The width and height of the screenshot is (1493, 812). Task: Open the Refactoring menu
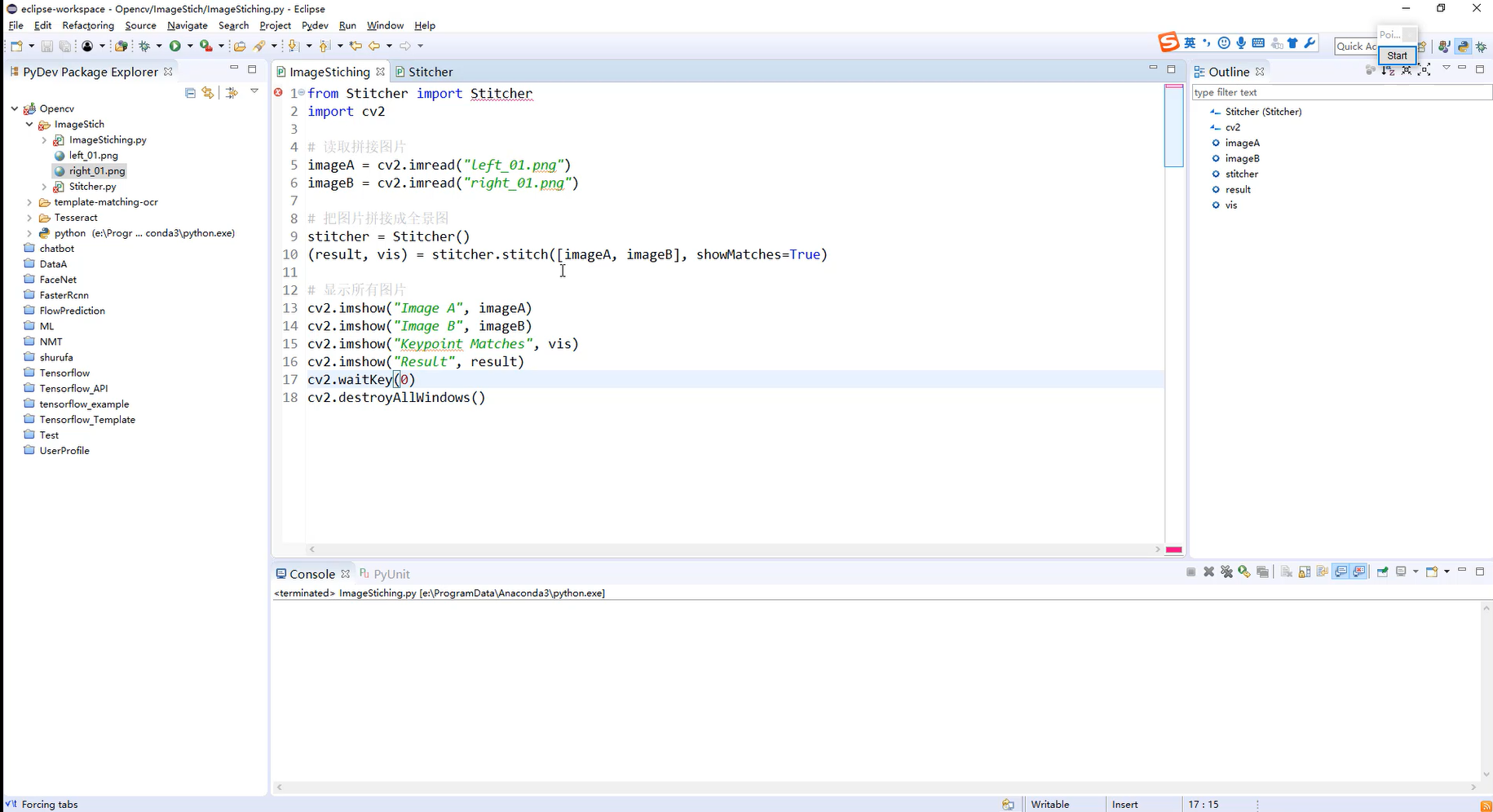(x=88, y=25)
